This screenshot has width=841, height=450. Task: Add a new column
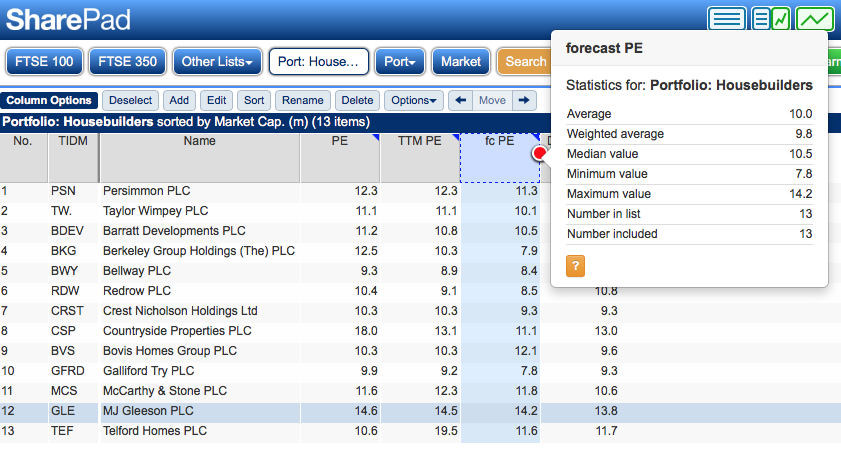coord(179,100)
